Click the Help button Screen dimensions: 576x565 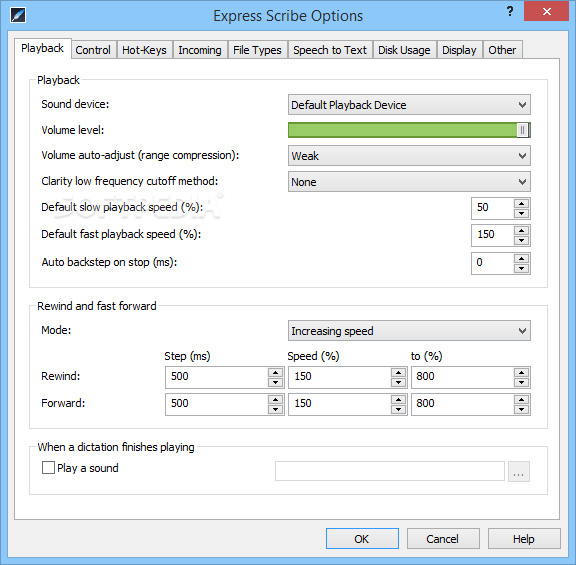524,539
